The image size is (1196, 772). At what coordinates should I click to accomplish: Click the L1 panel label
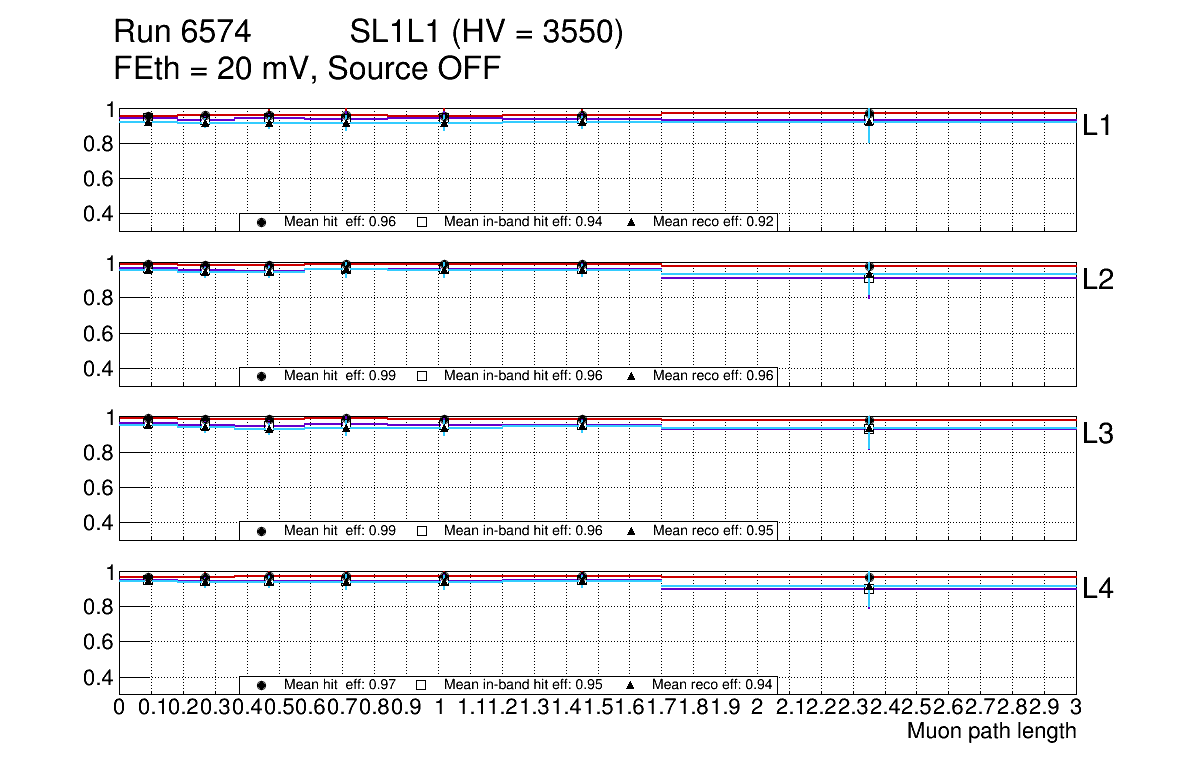pyautogui.click(x=1098, y=125)
